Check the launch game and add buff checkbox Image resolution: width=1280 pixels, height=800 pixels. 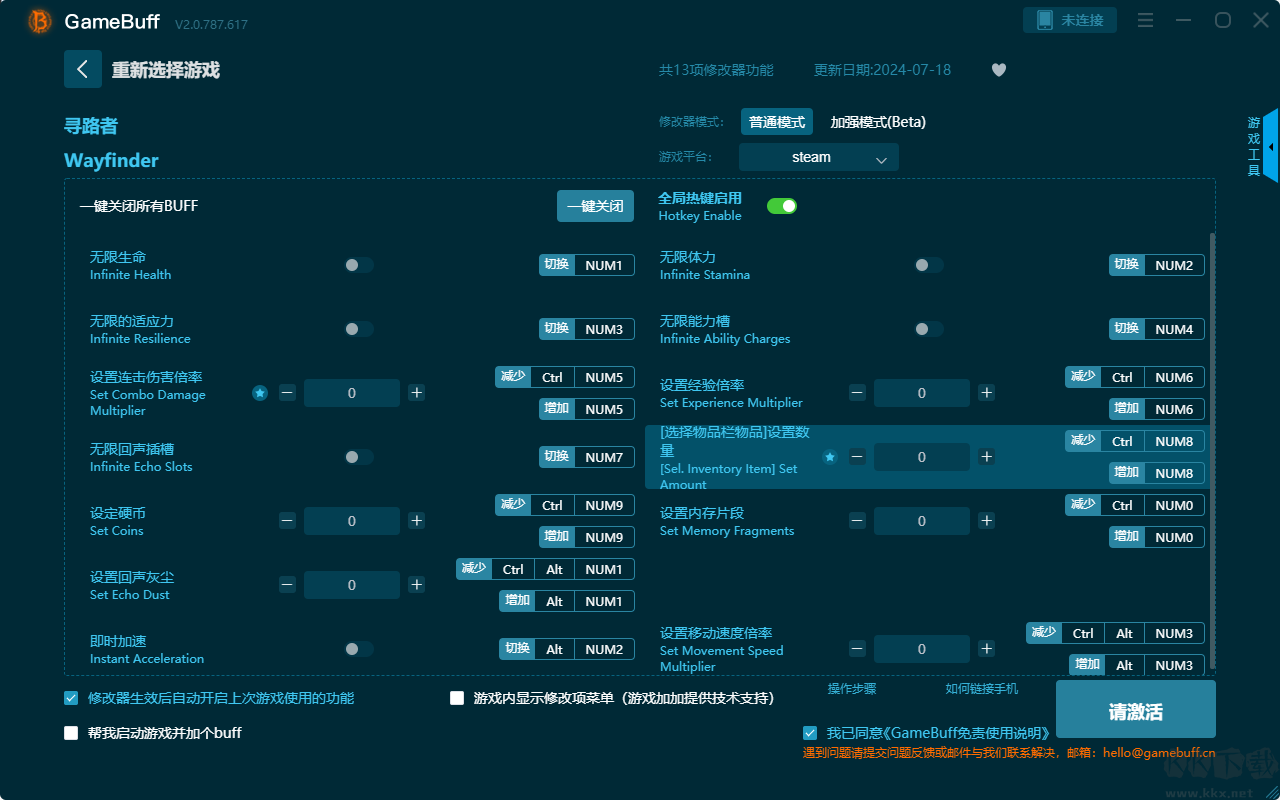pyautogui.click(x=71, y=733)
